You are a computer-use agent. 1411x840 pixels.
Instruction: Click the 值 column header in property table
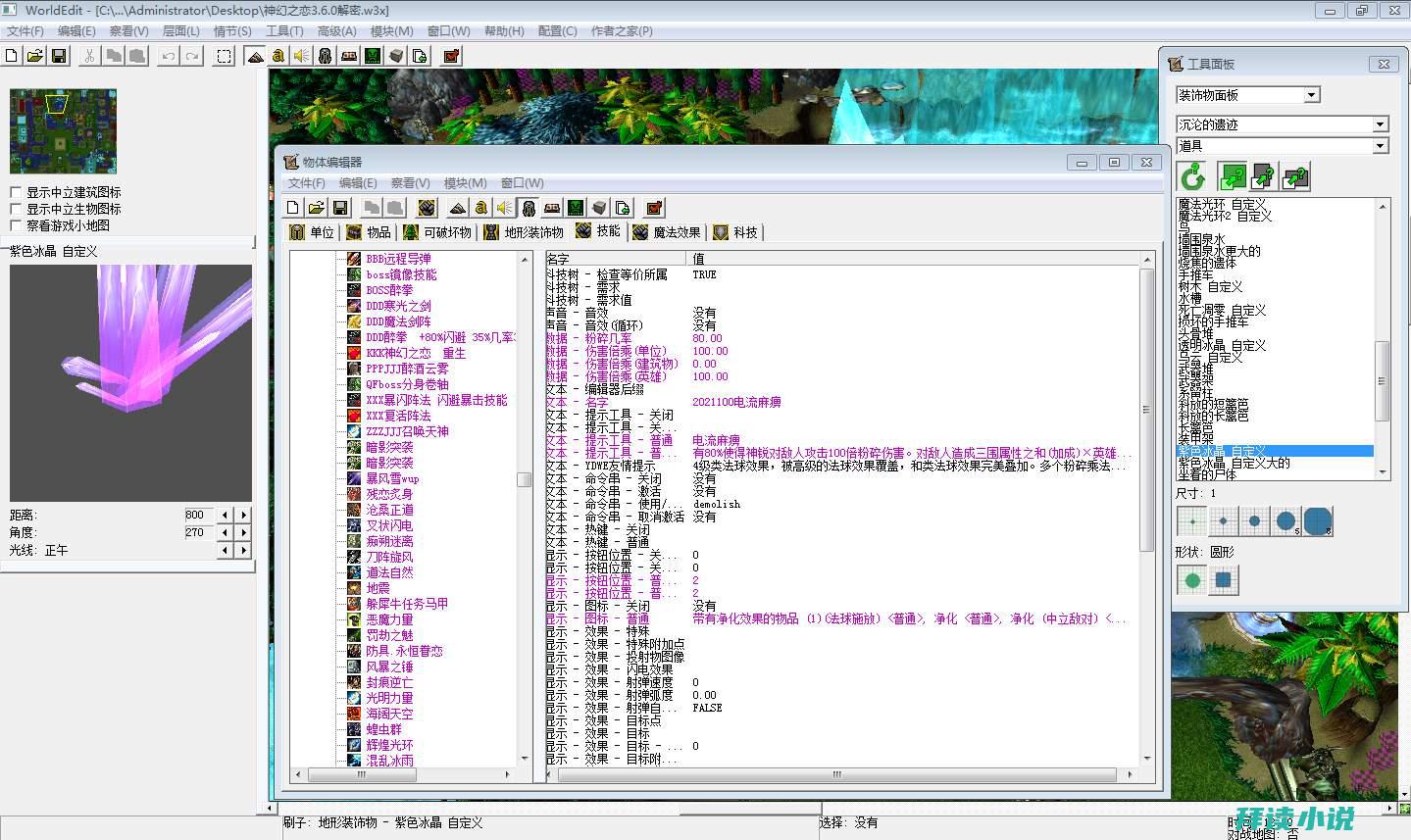(915, 259)
